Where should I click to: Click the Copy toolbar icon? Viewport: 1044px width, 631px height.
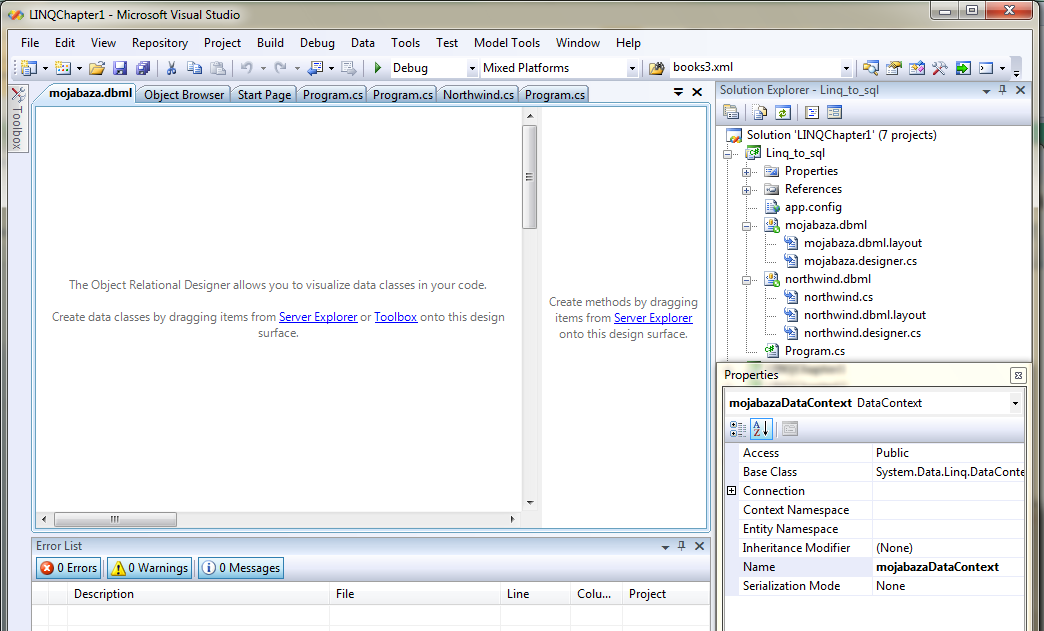[x=194, y=68]
